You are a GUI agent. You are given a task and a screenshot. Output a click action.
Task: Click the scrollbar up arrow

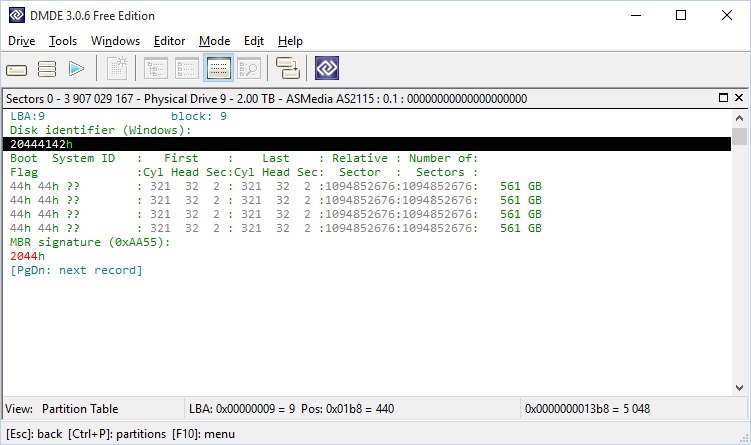point(740,118)
